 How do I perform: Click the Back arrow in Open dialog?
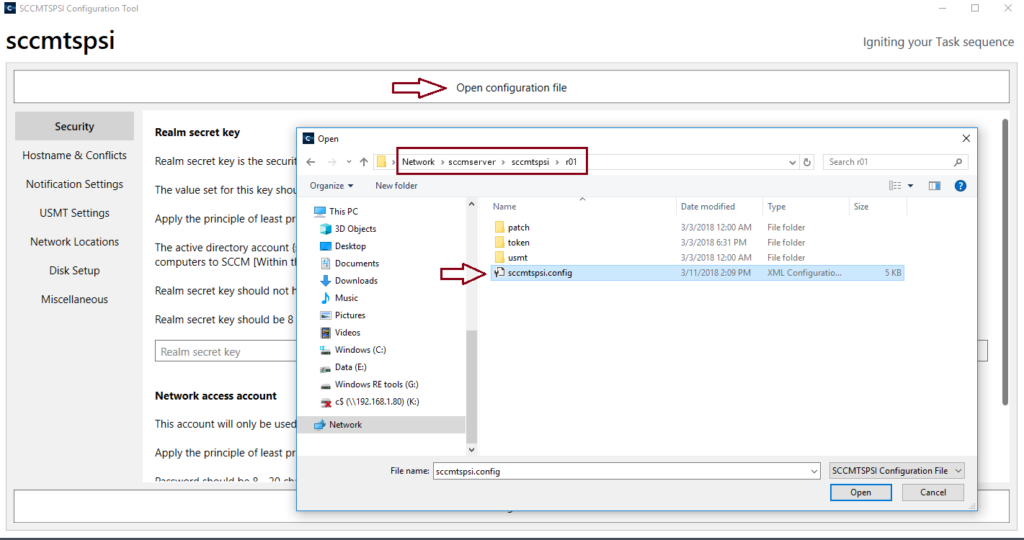point(311,162)
